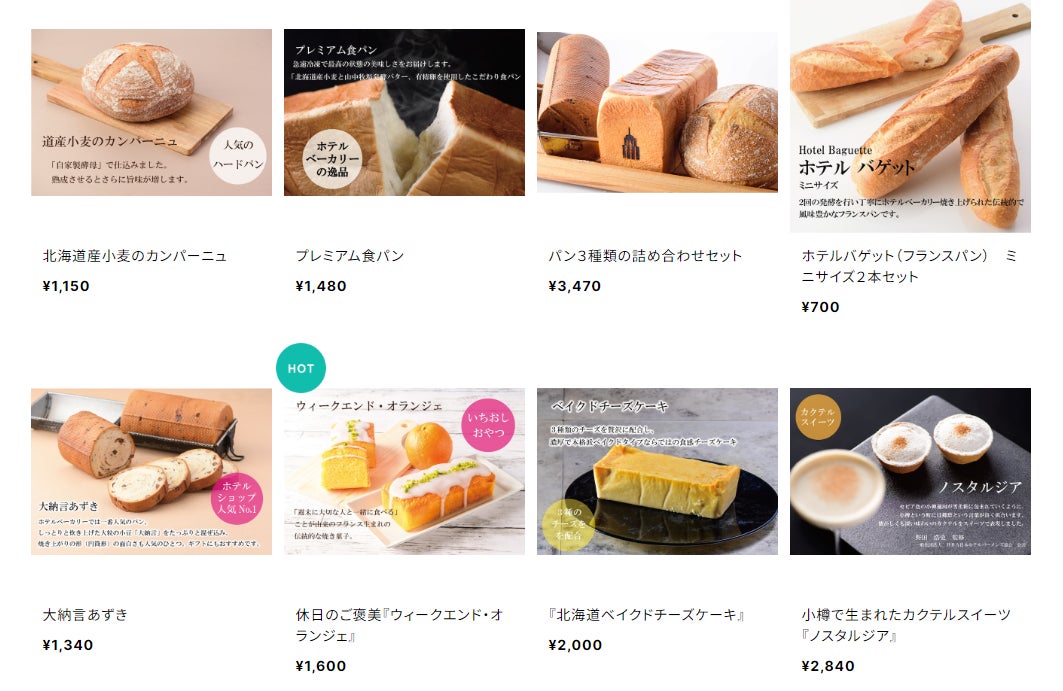
Task: Open the Nostalgia cocktail sweets image
Action: (x=910, y=471)
